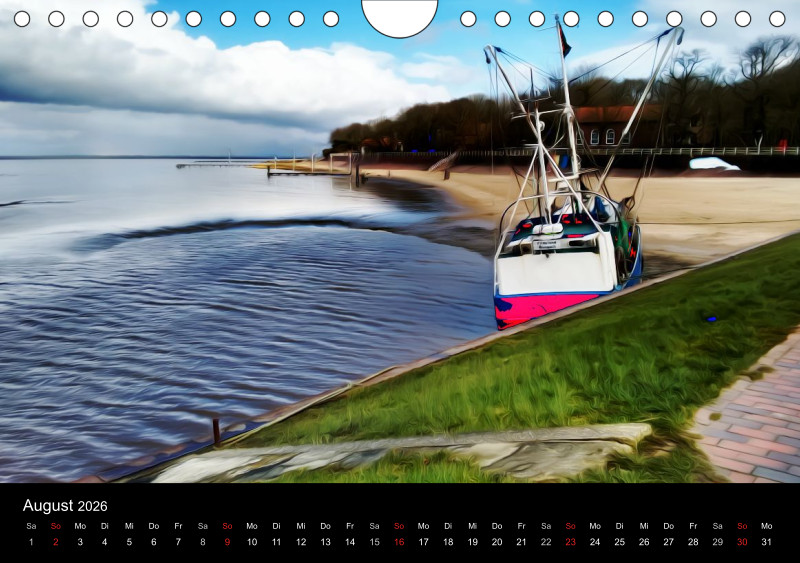Viewport: 800px width, 563px height.
Task: Click date 18 in the calendar
Action: pyautogui.click(x=448, y=542)
